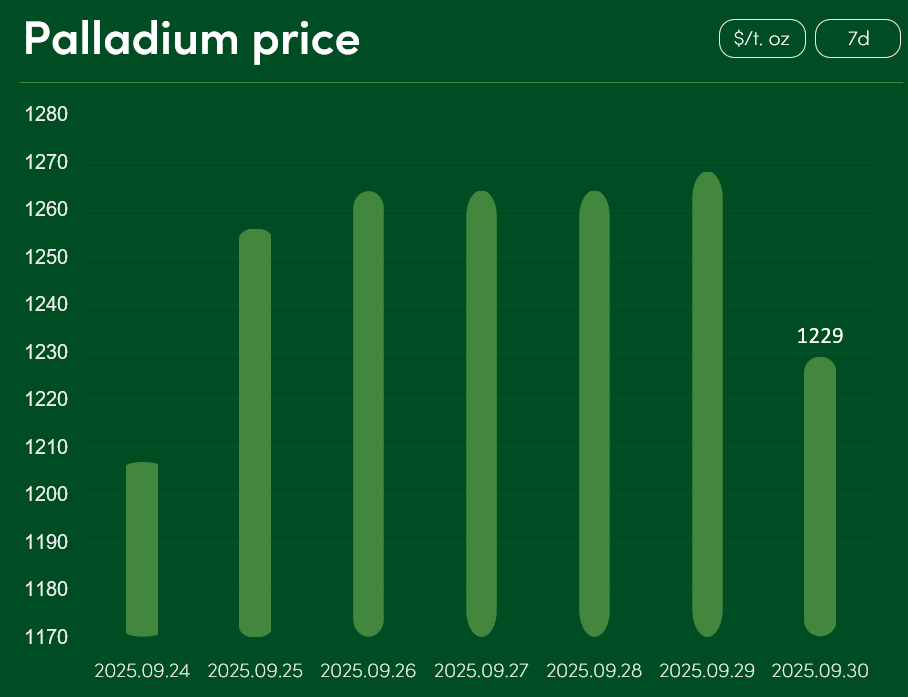Click the 2025.09.25 date label

click(255, 670)
